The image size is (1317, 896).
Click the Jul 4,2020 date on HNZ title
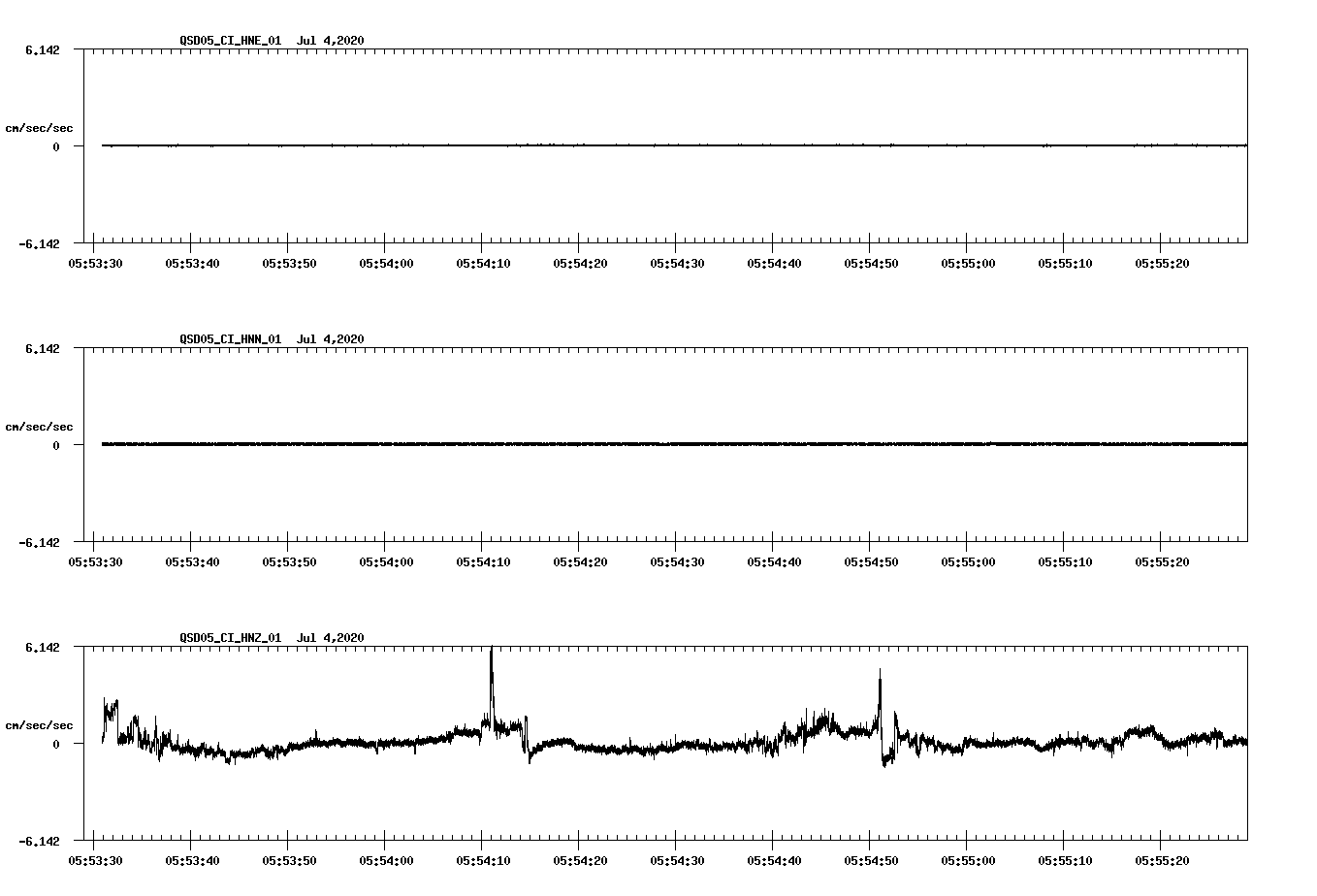point(331,637)
